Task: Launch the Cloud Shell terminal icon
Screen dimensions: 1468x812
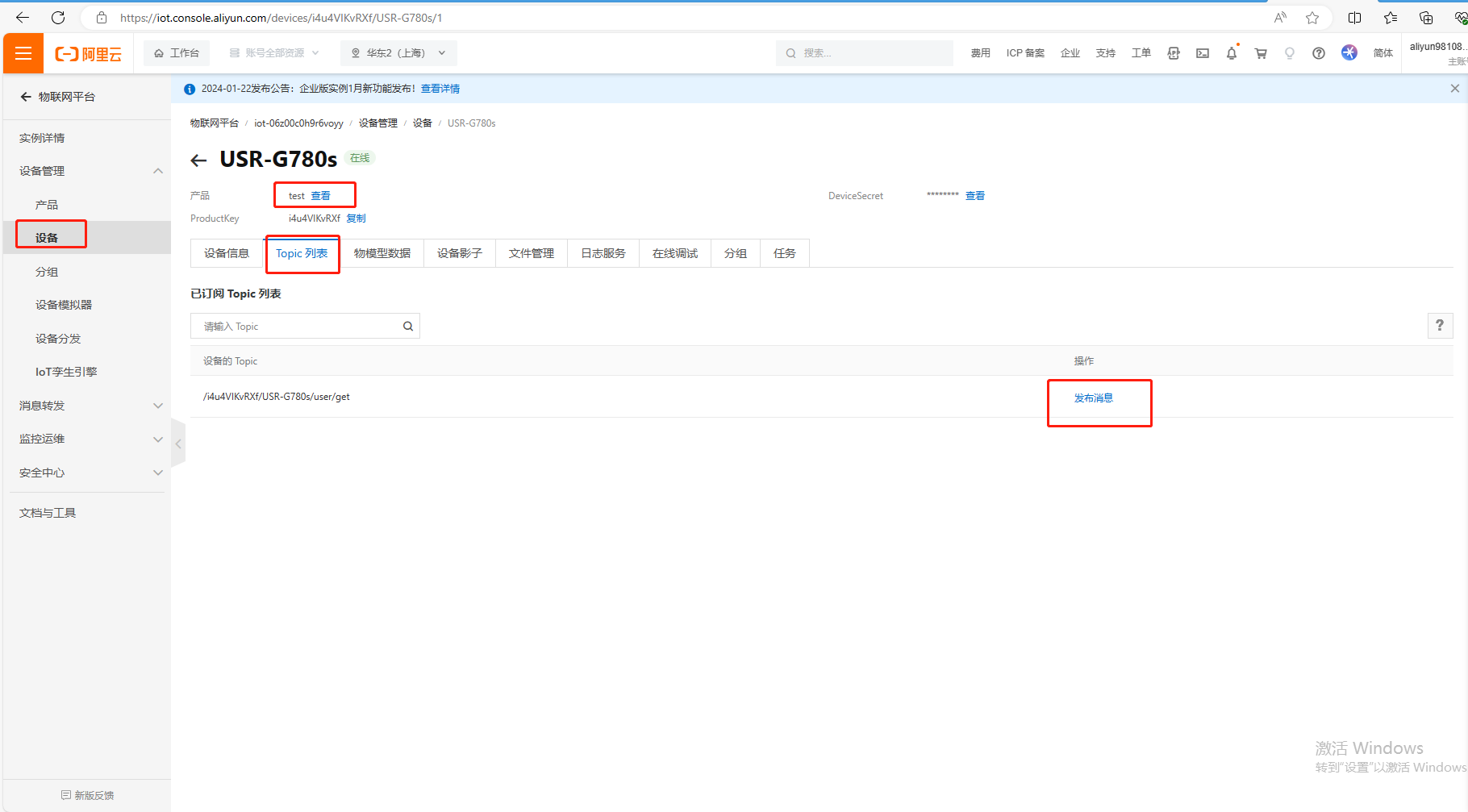Action: pos(1202,53)
